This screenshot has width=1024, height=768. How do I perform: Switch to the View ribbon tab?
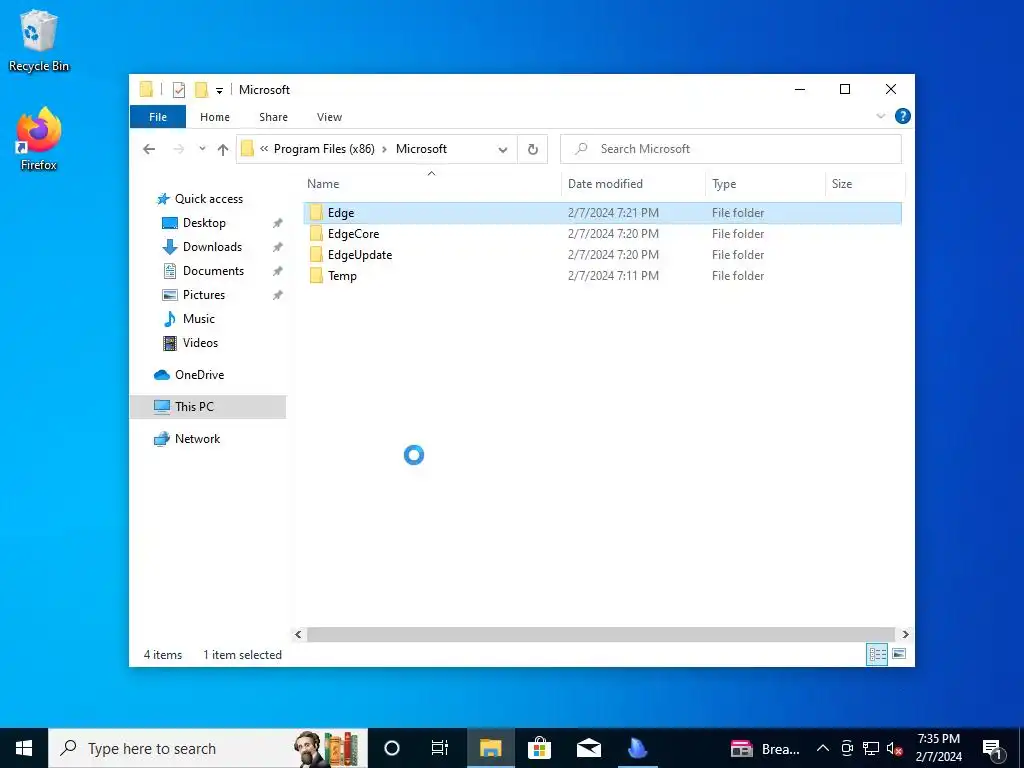click(329, 117)
